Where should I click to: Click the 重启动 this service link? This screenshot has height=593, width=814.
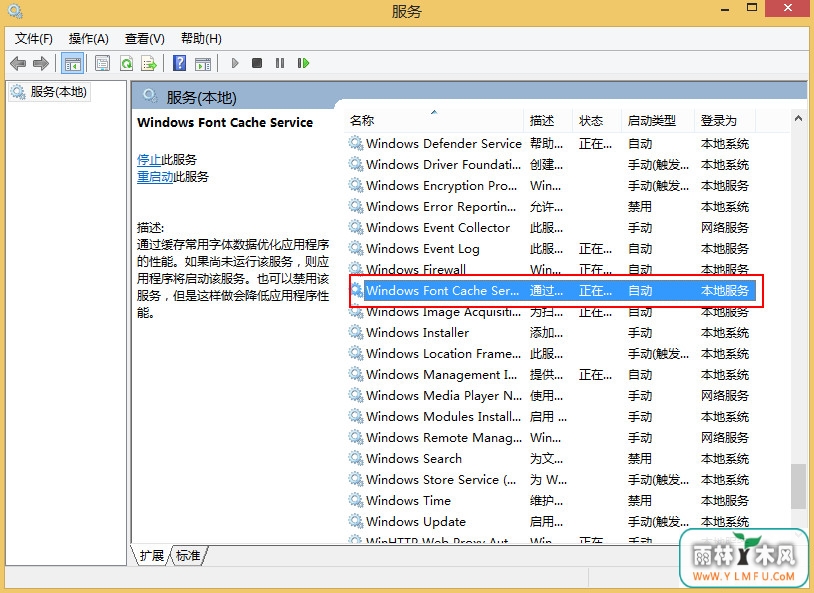[x=155, y=177]
